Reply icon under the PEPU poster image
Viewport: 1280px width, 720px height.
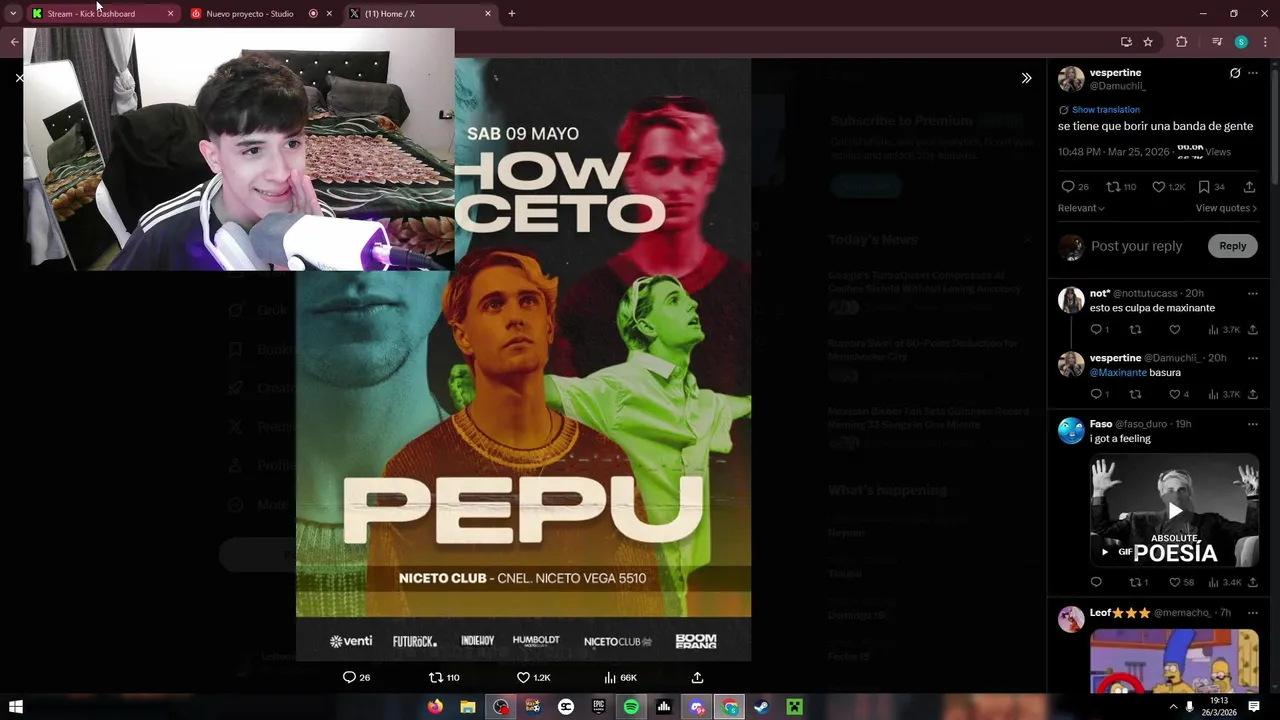click(356, 677)
